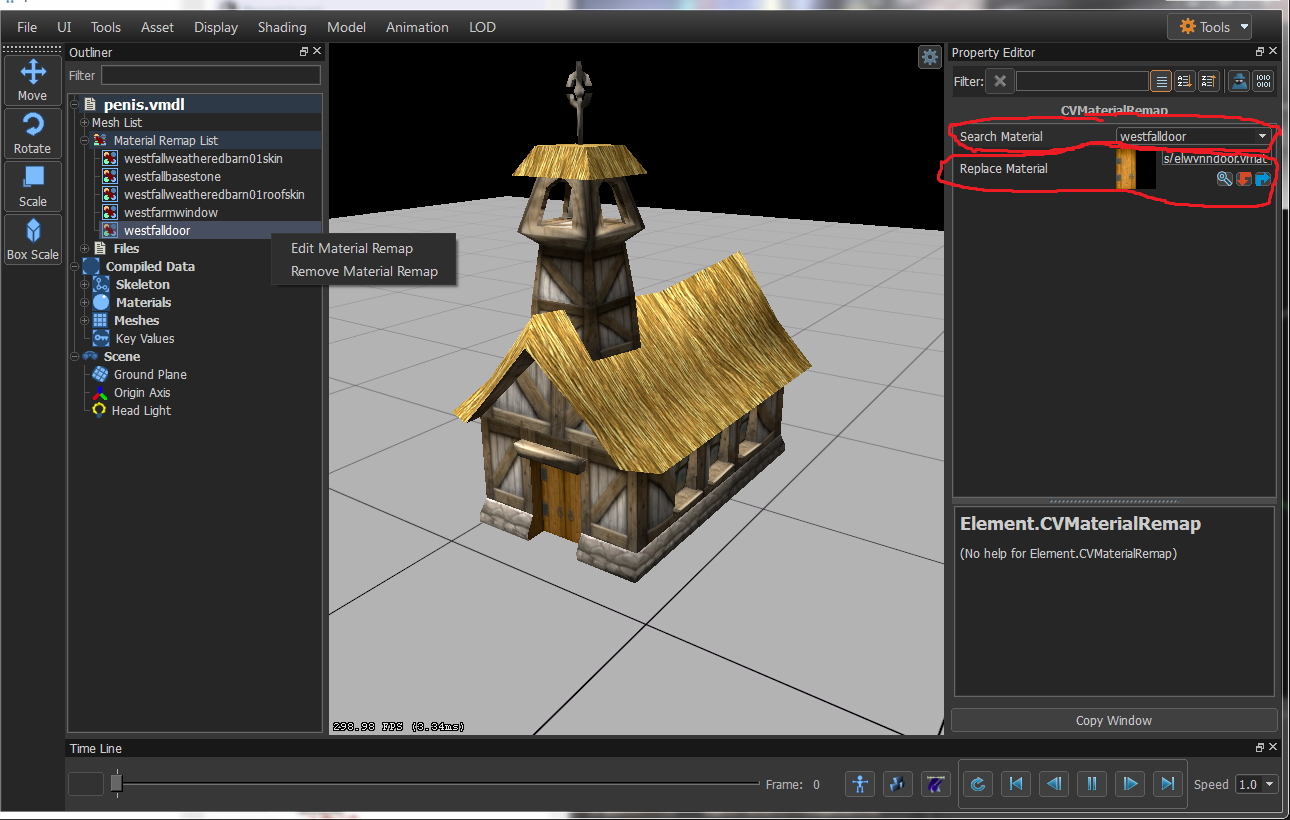Click the blue arrow icon under Replace Material
Viewport: 1290px width, 820px height.
click(1262, 179)
